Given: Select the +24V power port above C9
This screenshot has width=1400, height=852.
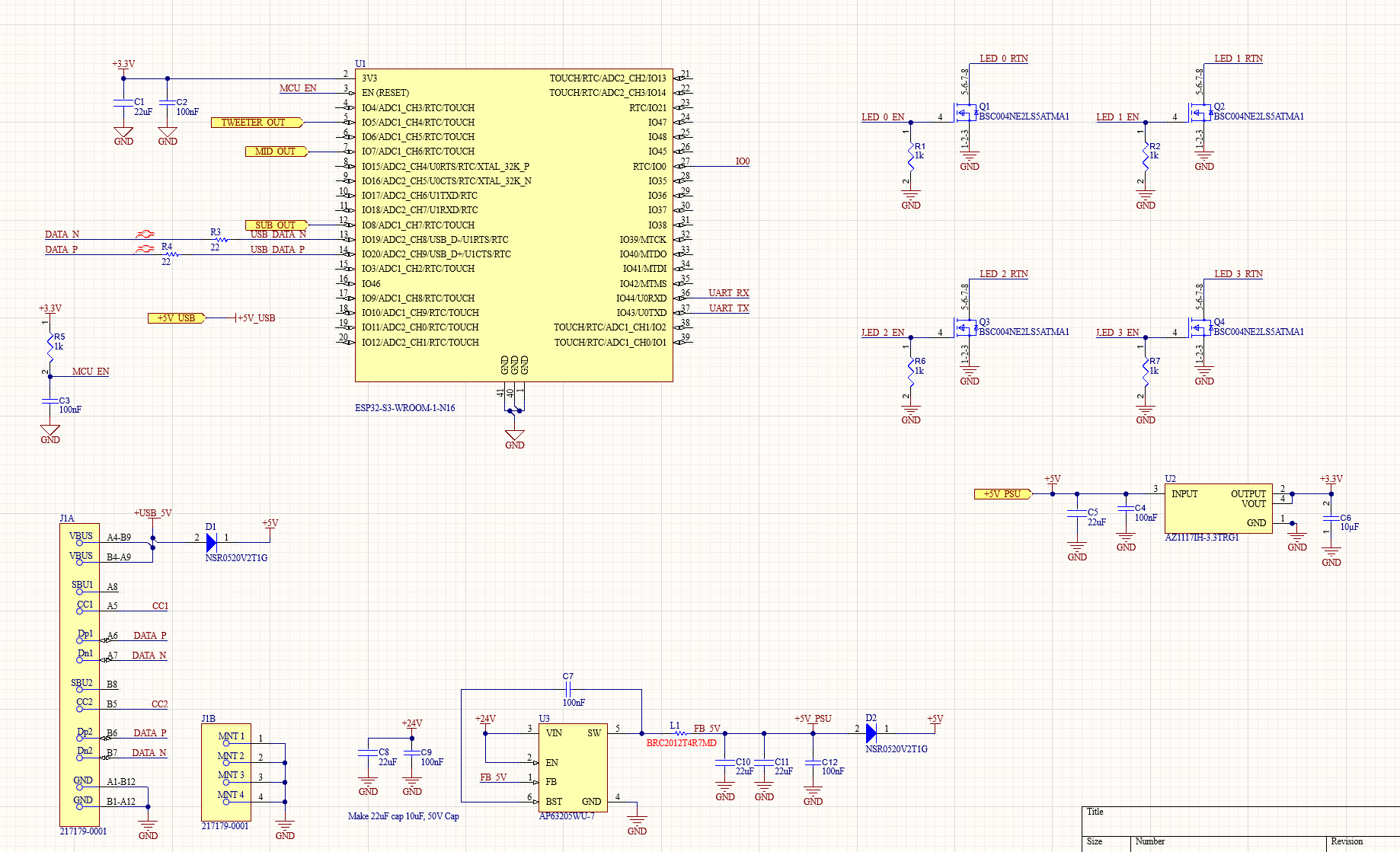Looking at the screenshot, I should (x=412, y=729).
